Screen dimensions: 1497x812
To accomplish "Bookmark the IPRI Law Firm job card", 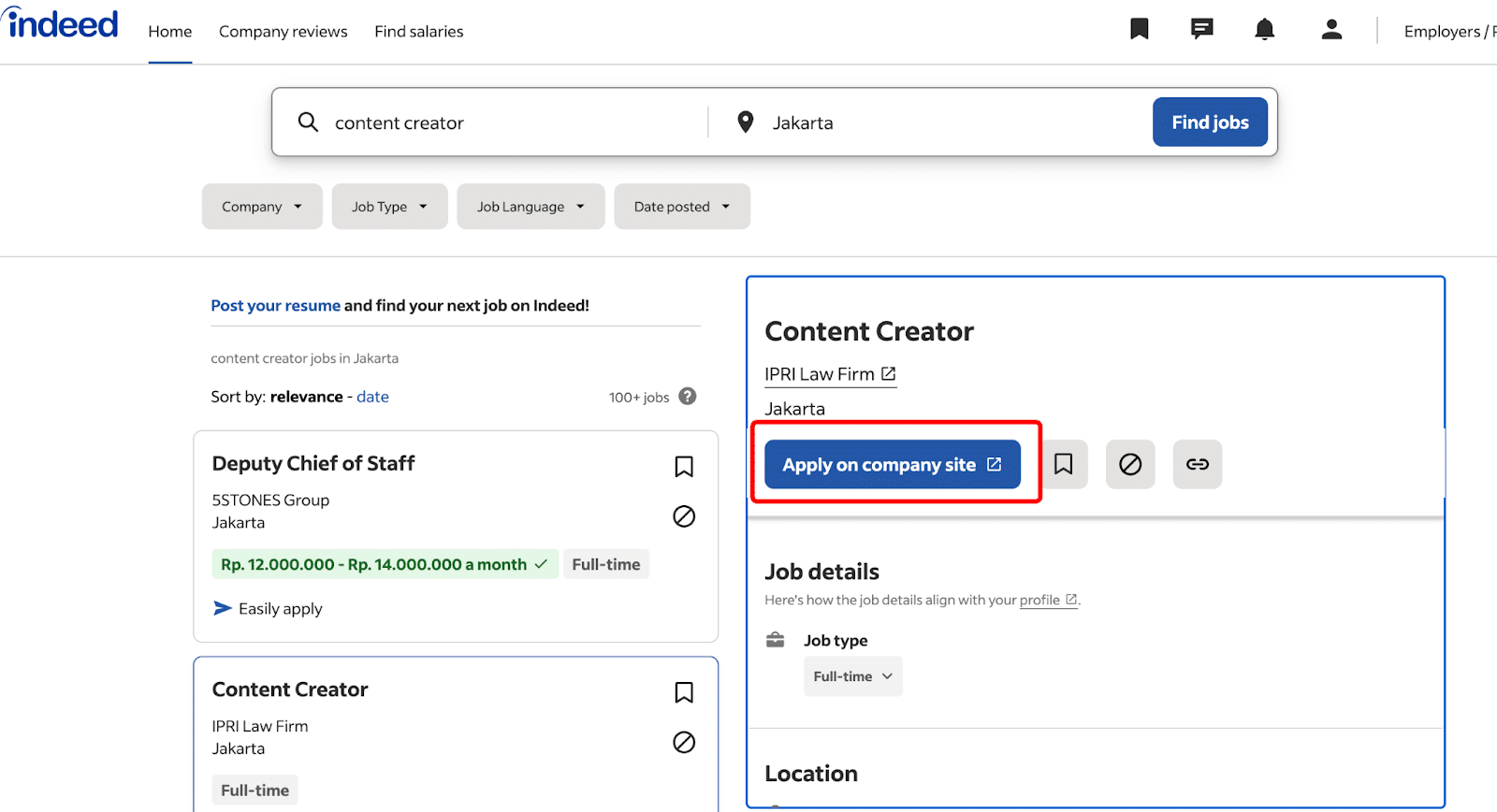I will click(x=684, y=692).
